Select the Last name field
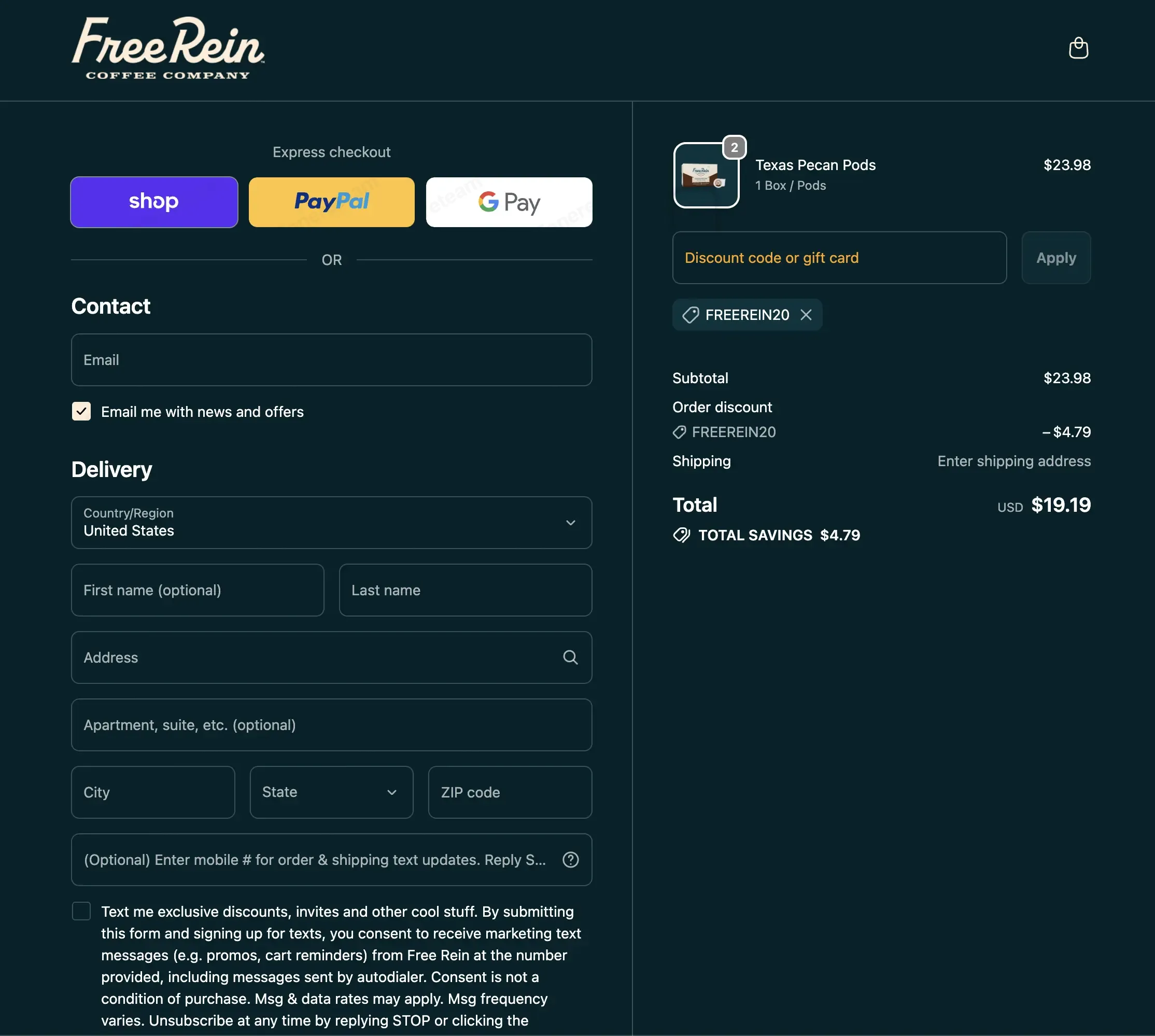The height and width of the screenshot is (1036, 1155). (466, 590)
